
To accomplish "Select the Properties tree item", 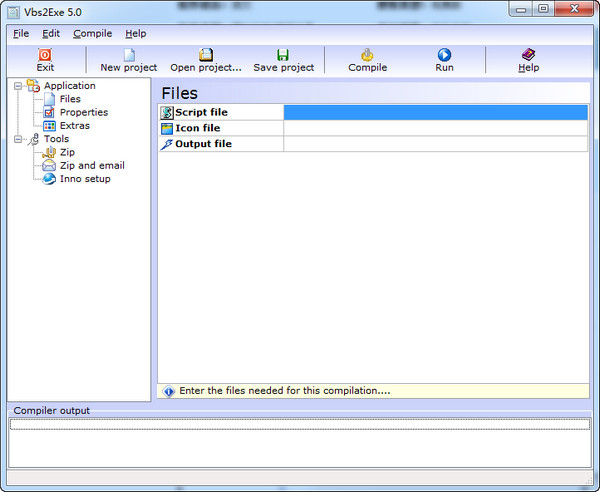I will pyautogui.click(x=84, y=112).
